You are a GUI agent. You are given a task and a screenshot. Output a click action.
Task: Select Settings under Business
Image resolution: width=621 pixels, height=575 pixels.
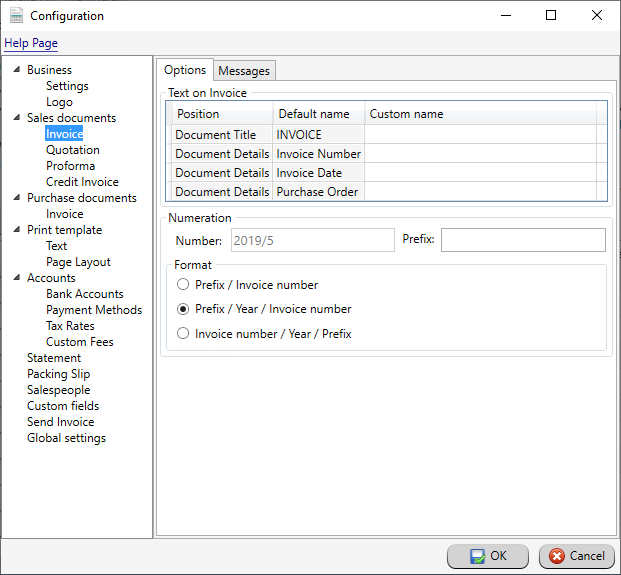point(67,86)
